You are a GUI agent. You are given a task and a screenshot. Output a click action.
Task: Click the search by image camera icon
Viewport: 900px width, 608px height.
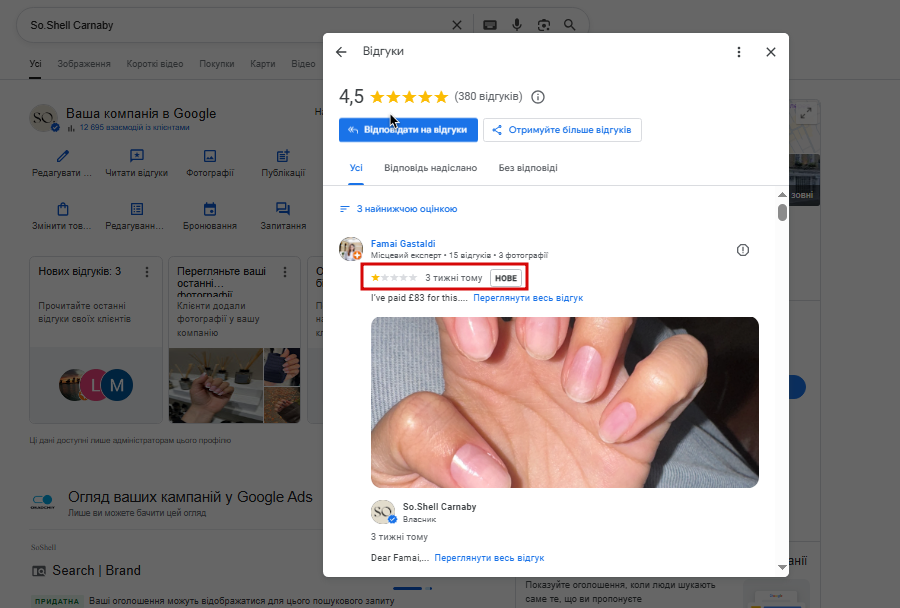pyautogui.click(x=544, y=25)
